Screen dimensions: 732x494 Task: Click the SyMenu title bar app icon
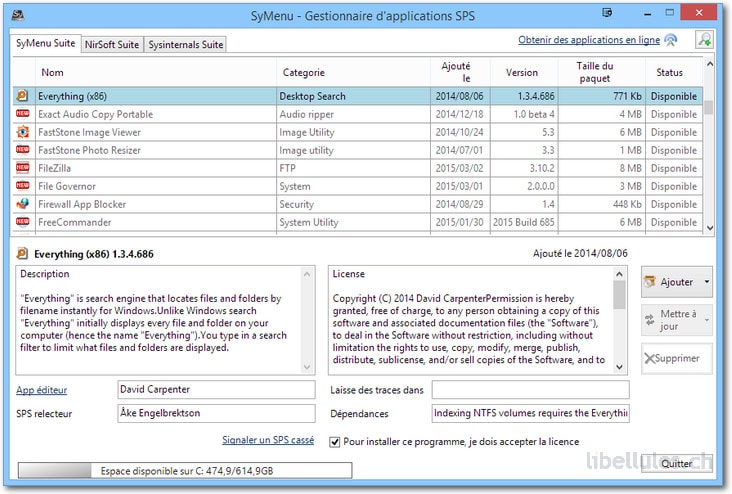[x=18, y=15]
